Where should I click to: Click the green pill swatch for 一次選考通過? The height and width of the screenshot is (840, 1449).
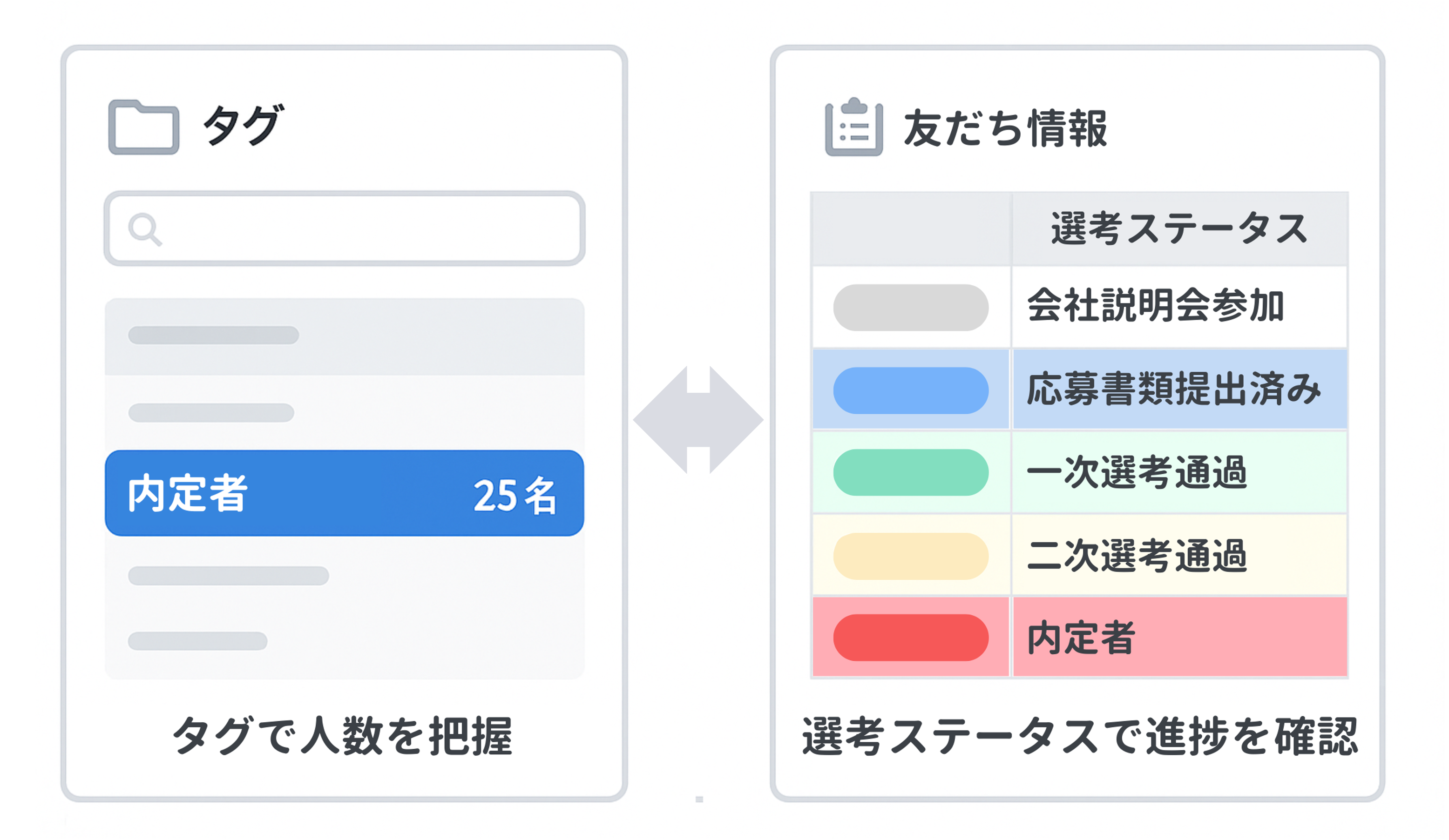pos(911,472)
